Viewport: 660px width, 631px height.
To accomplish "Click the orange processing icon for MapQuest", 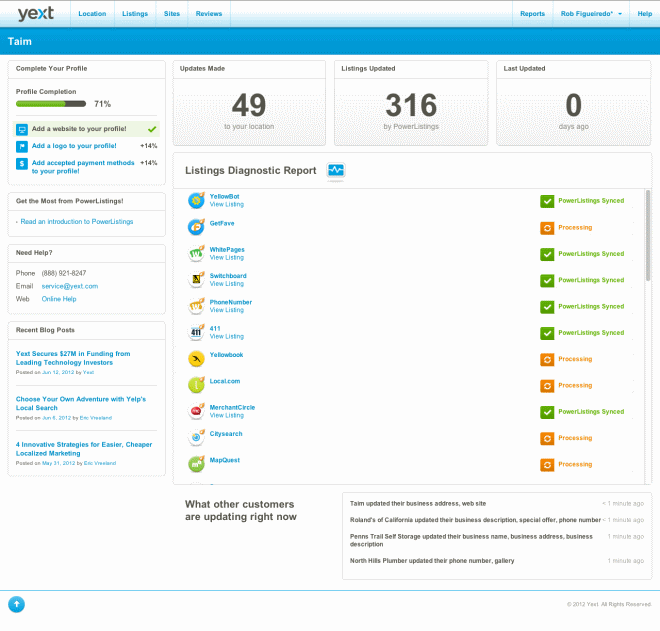I will 547,465.
